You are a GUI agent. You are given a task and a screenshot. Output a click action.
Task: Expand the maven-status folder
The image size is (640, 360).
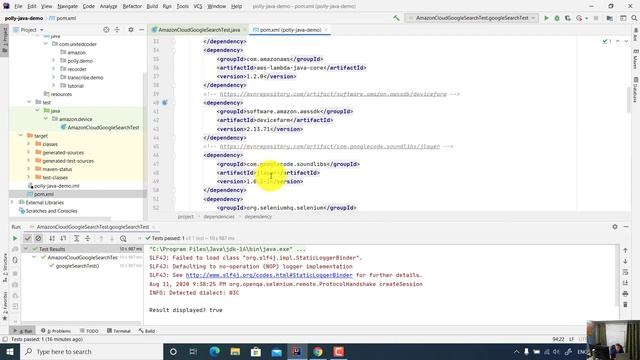[29, 169]
